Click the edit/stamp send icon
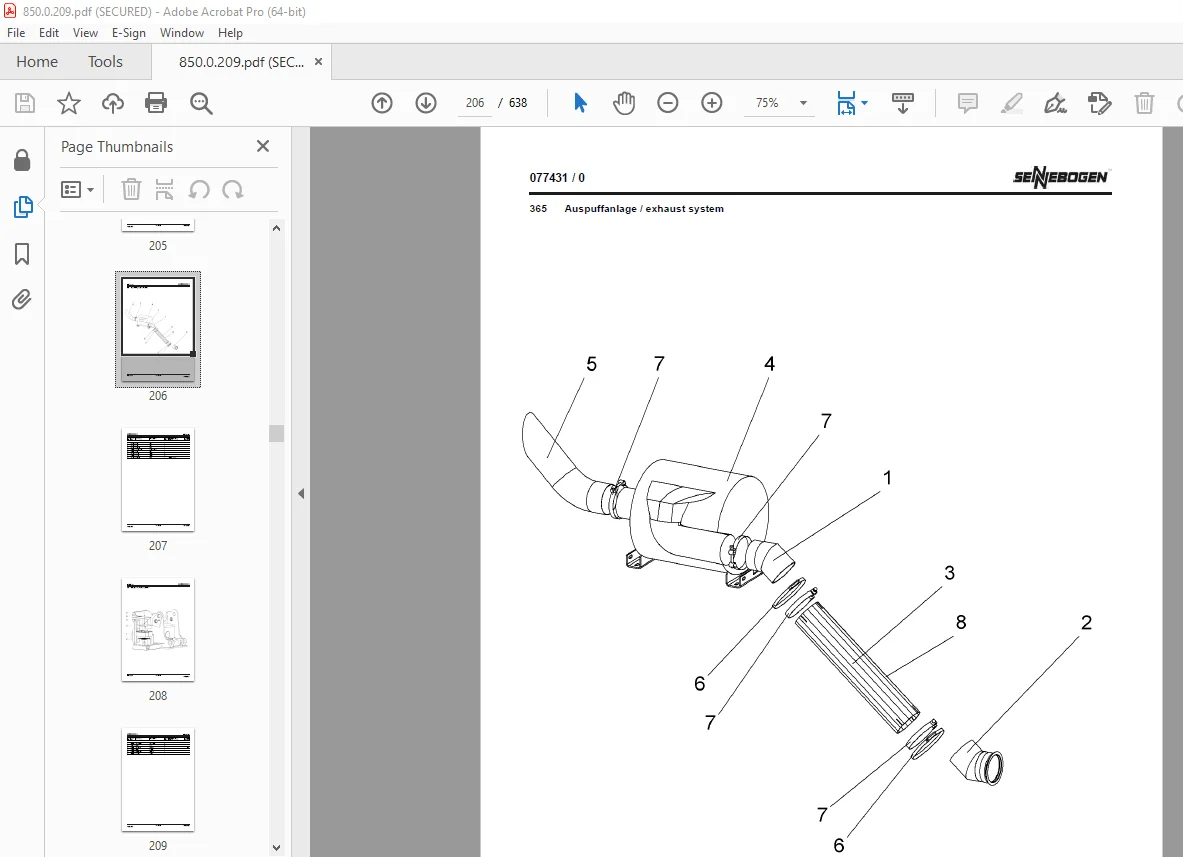This screenshot has height=857, width=1183. click(1099, 103)
